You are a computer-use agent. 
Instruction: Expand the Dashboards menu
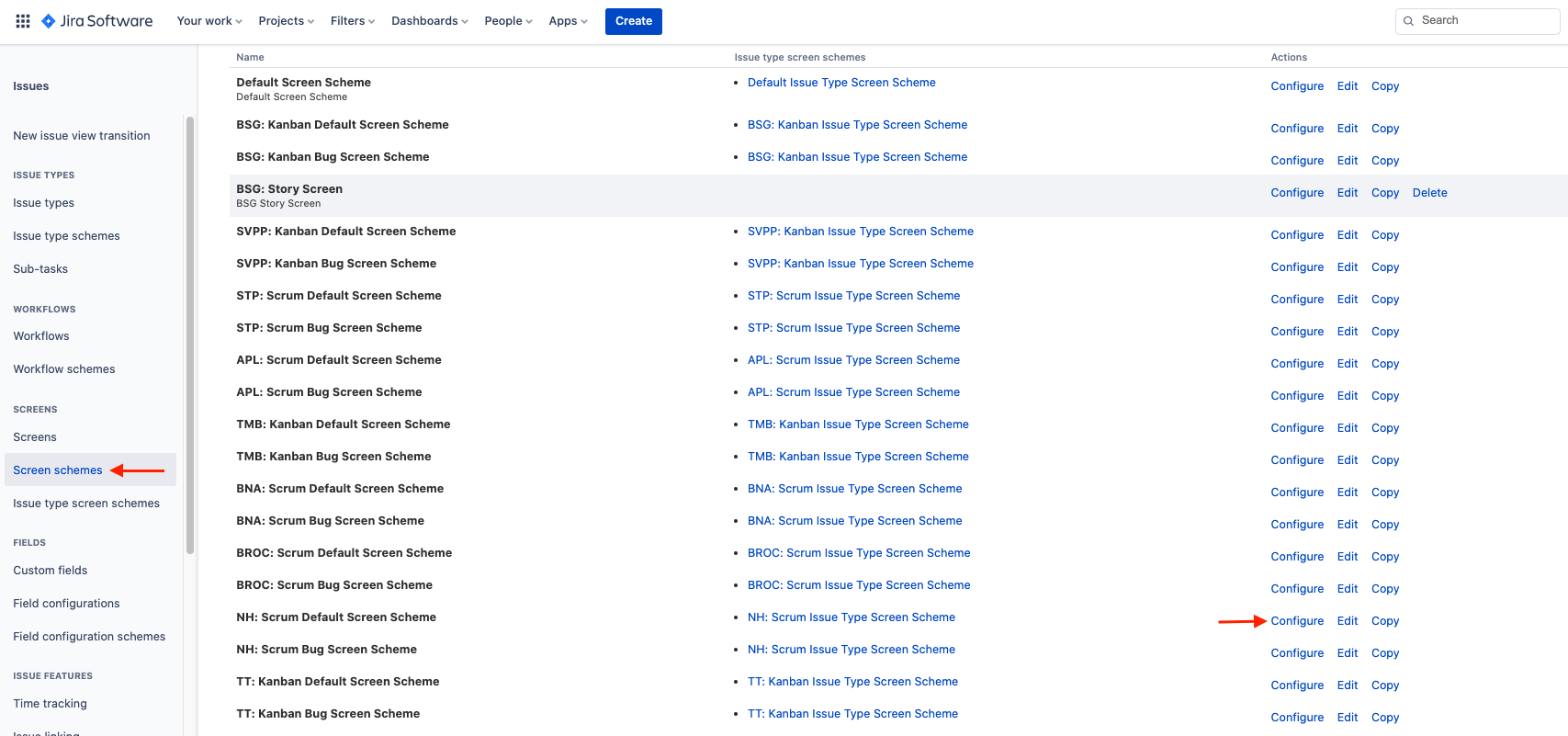pyautogui.click(x=430, y=21)
